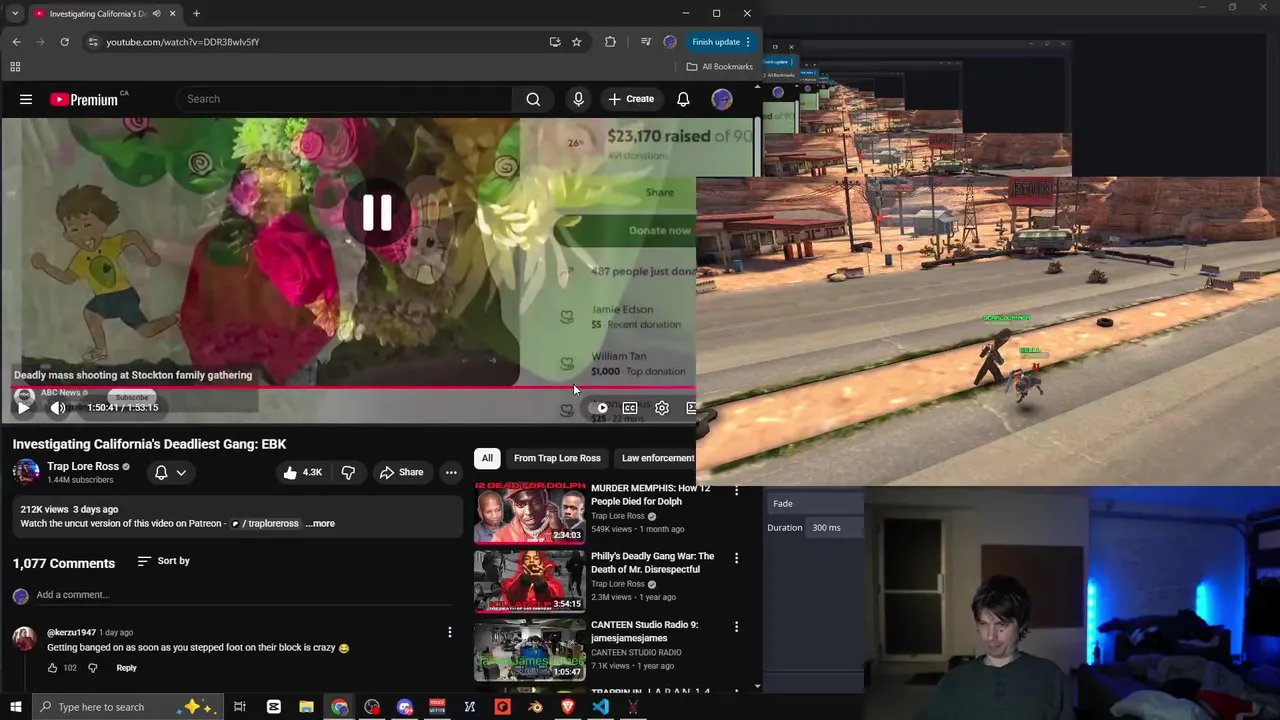The width and height of the screenshot is (1280, 720).
Task: Open options menu on kerzu1947's comment
Action: tap(450, 632)
